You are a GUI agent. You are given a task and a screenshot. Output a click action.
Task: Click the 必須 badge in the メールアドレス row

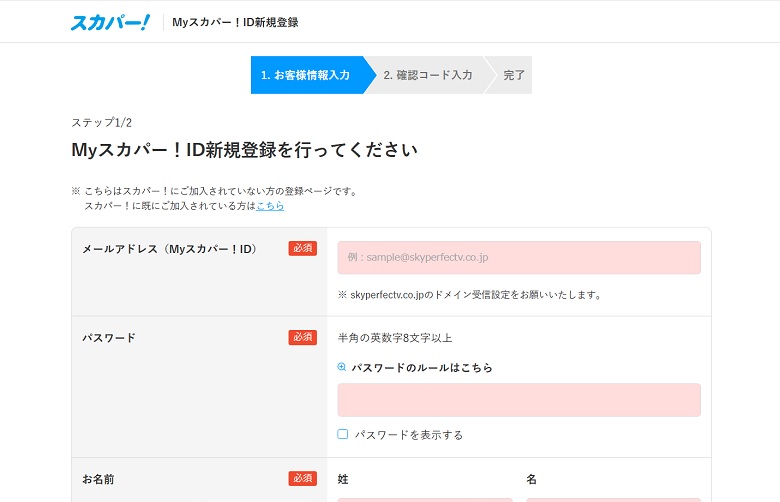302,248
